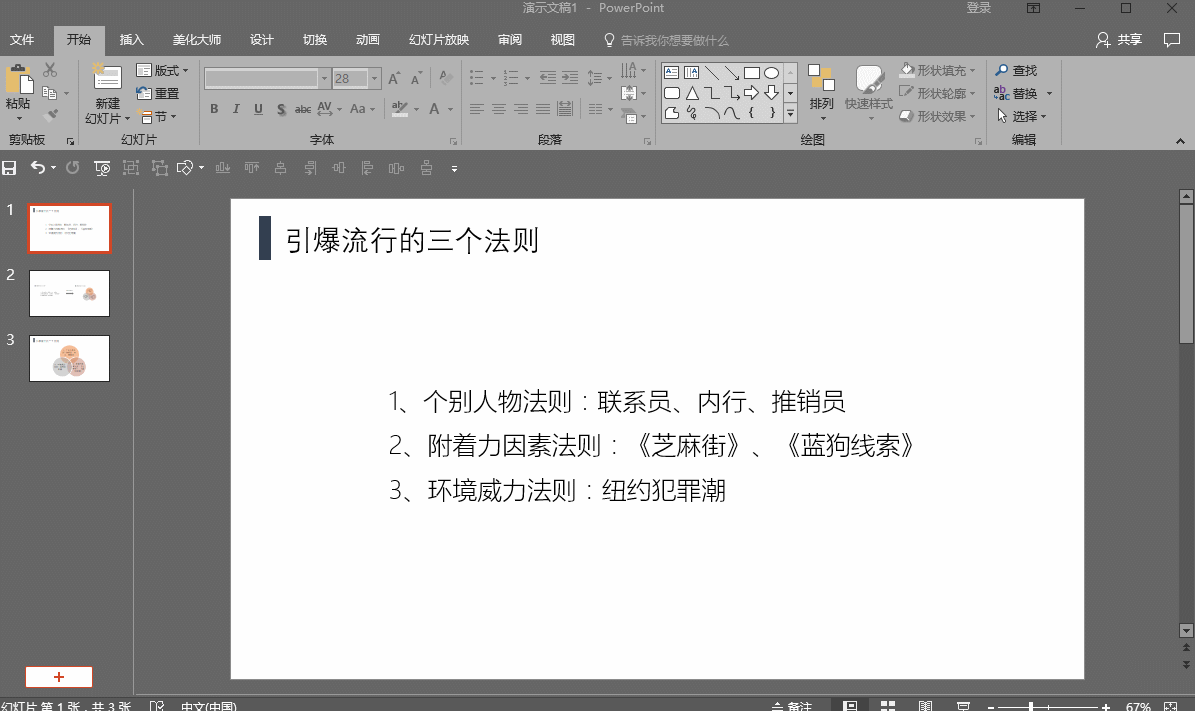Expand the 版式 layout dropdown
The width and height of the screenshot is (1195, 711).
[x=162, y=71]
